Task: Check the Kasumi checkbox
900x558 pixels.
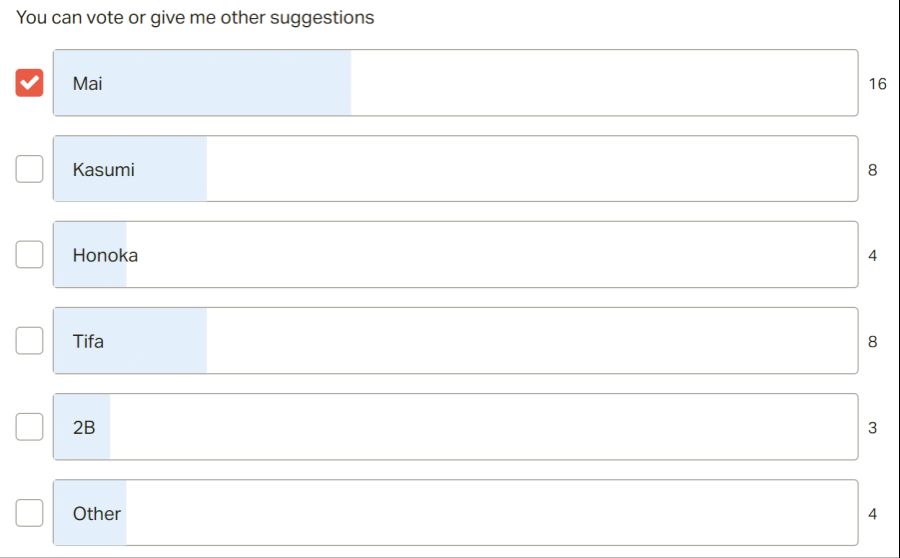Action: pos(29,169)
